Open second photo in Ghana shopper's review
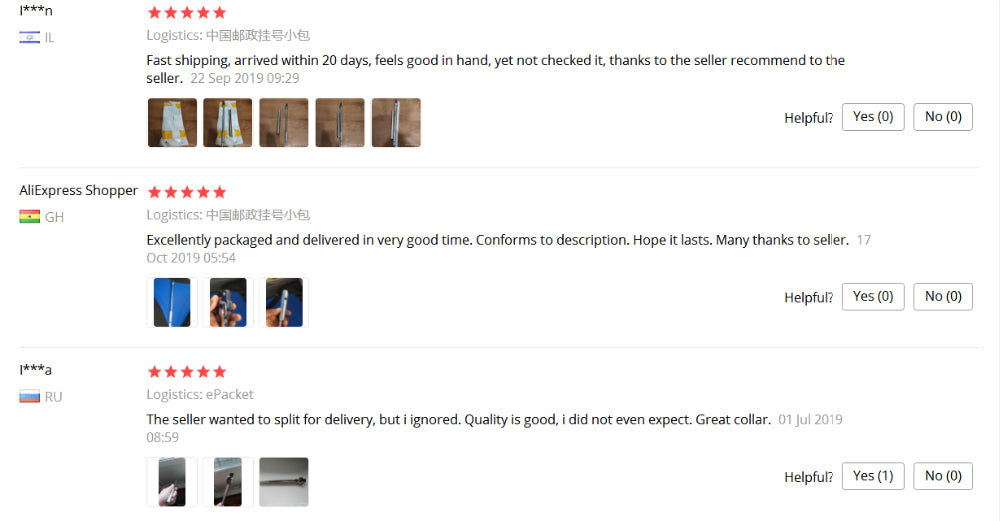The width and height of the screenshot is (1000, 521). [x=228, y=302]
